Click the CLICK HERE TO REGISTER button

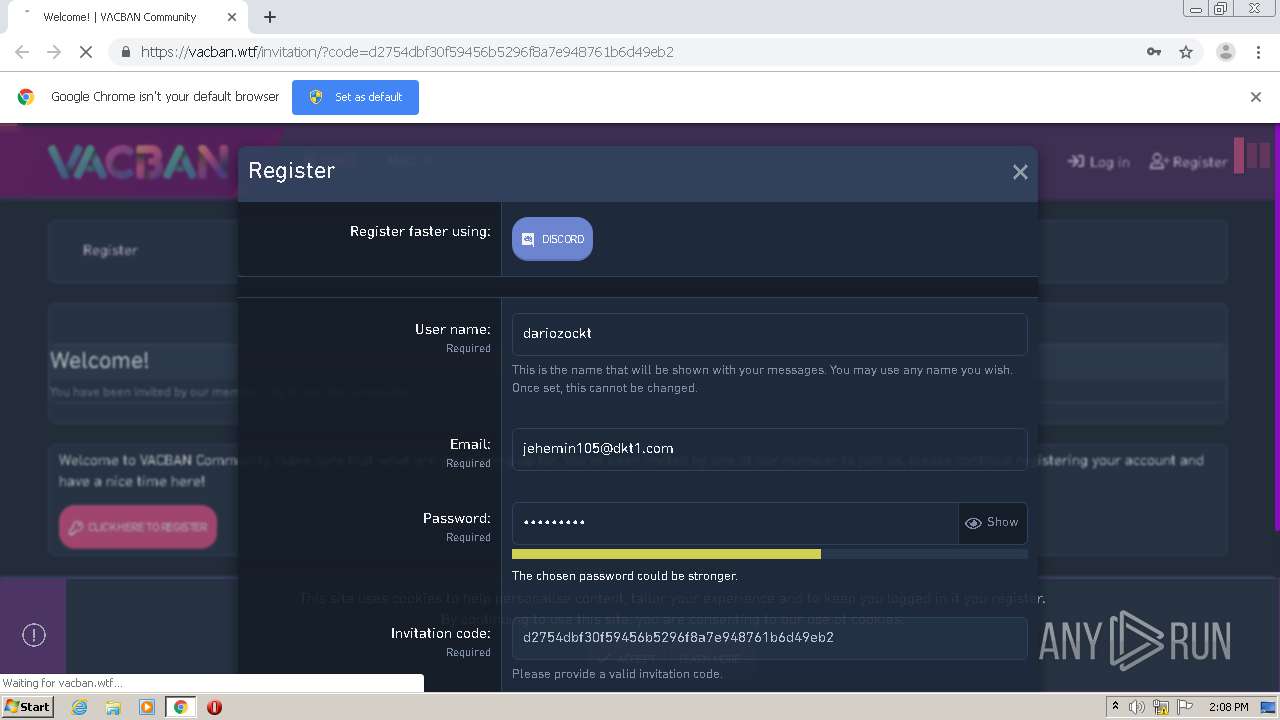(138, 527)
